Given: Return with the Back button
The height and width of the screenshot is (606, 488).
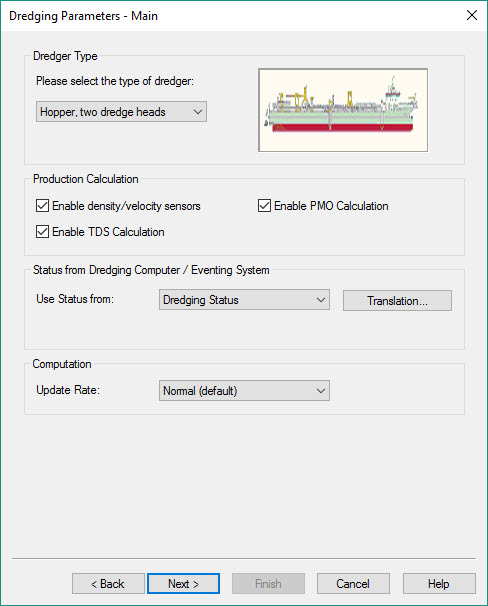Looking at the screenshot, I should 108,584.
